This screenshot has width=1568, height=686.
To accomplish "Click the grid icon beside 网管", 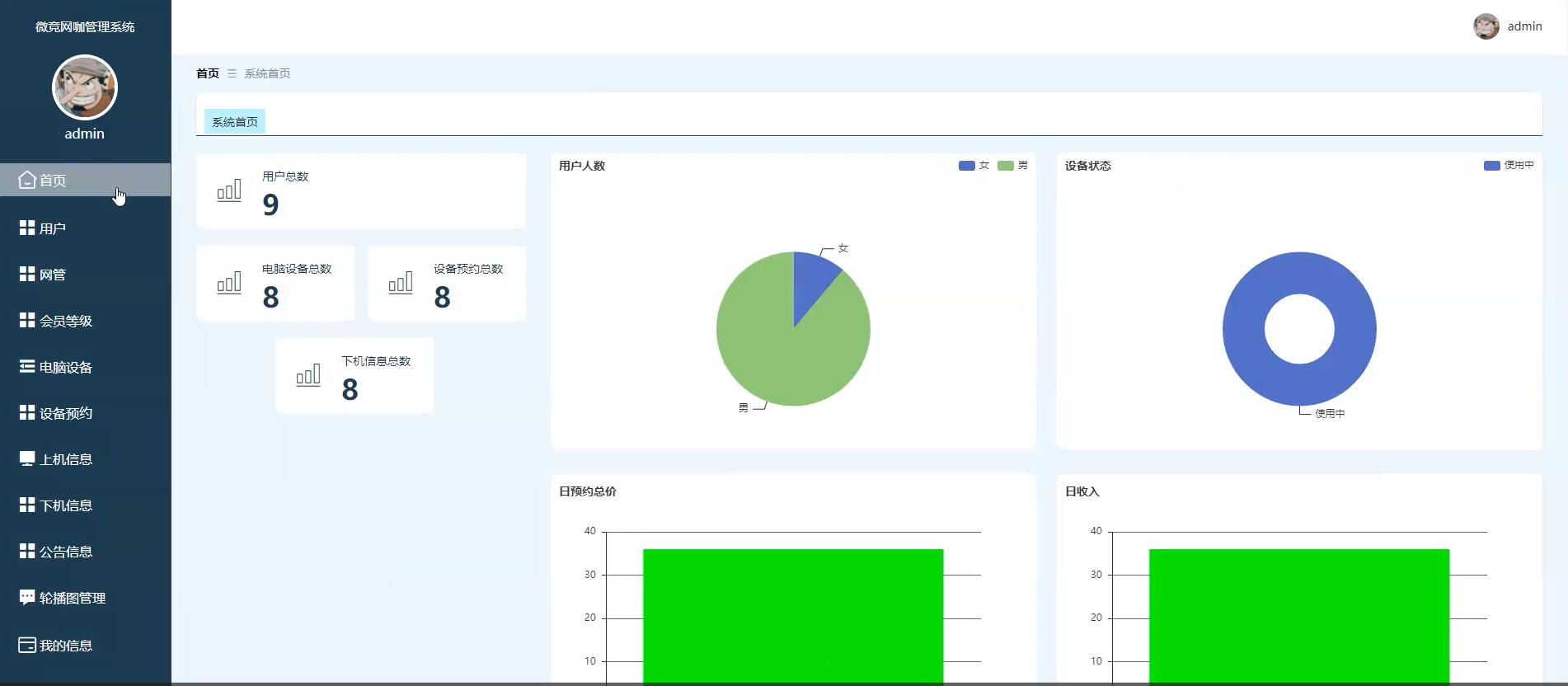I will click(x=27, y=274).
